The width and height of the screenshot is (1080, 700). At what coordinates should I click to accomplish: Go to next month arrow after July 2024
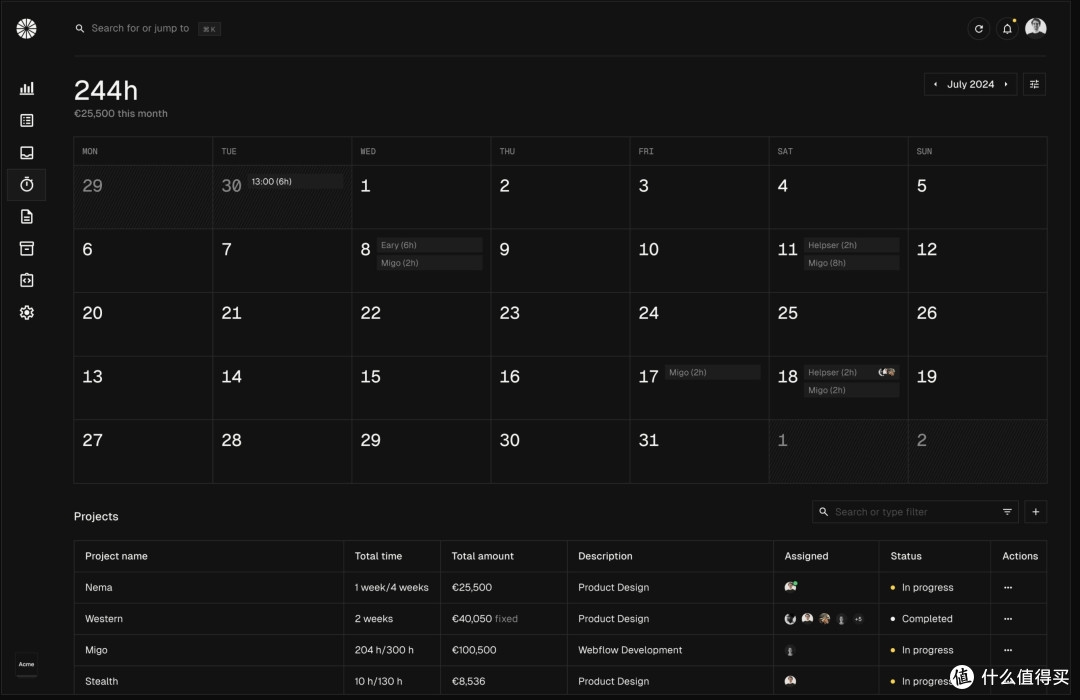(x=1006, y=85)
